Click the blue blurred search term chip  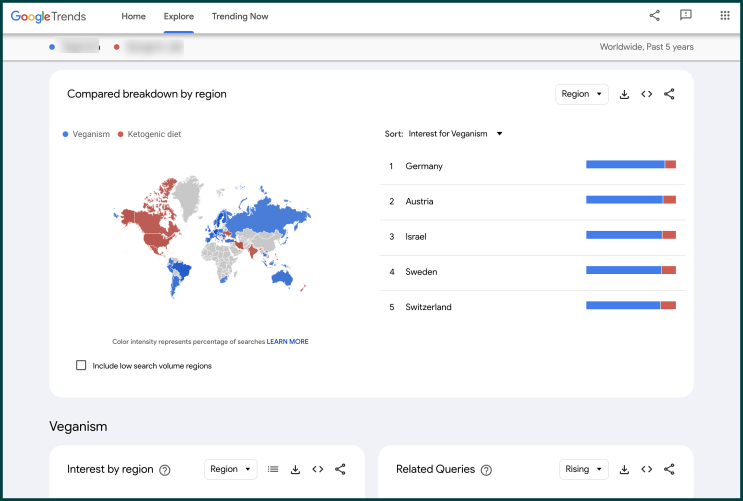[x=75, y=46]
